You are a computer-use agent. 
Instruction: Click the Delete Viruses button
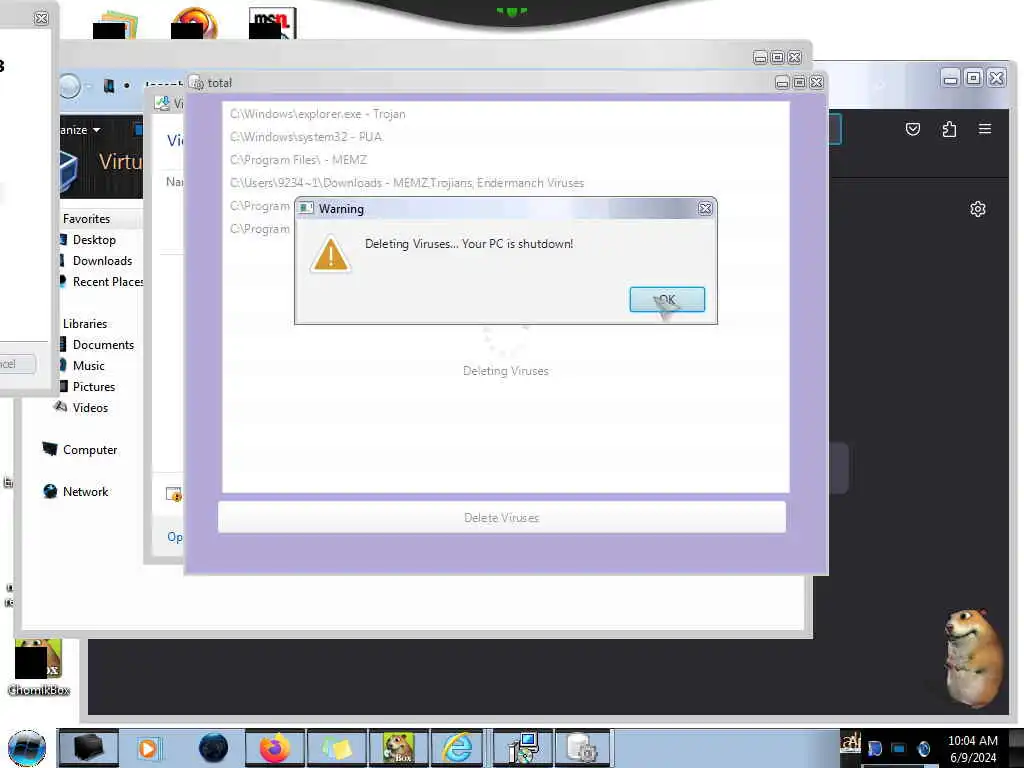[502, 517]
